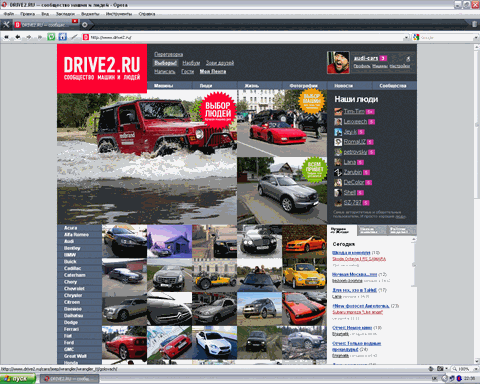Open the Google search engine icon dropdown
480x384 pixels.
[x=416, y=37]
